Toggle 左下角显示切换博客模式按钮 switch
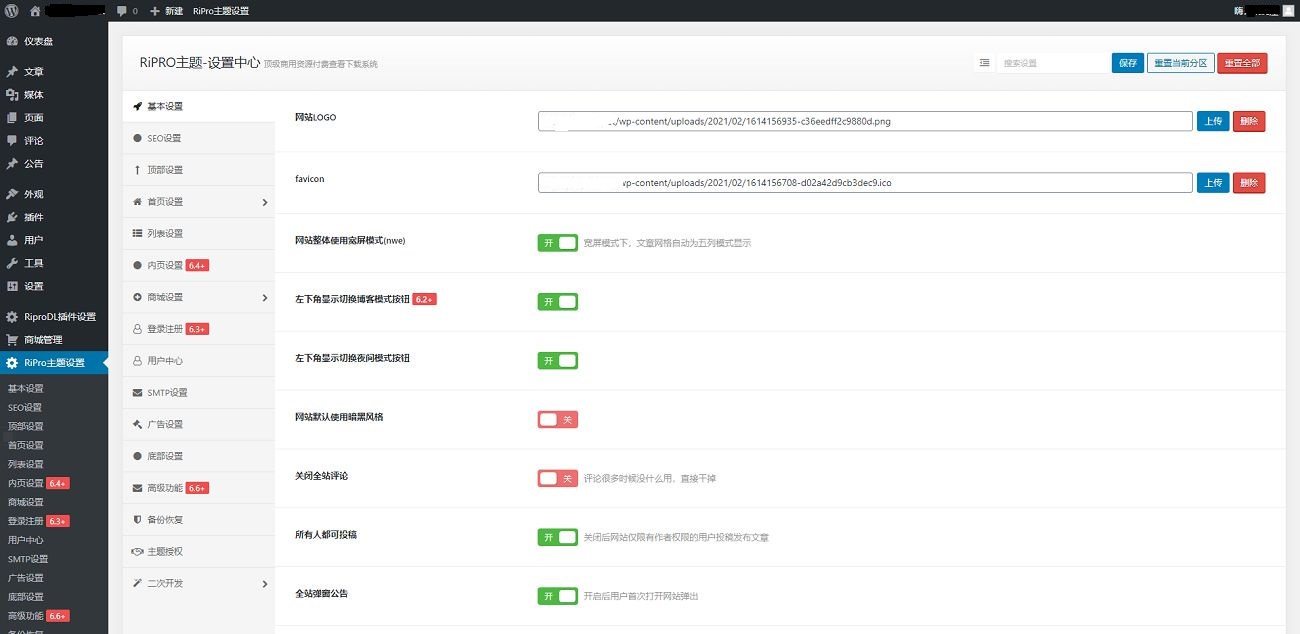This screenshot has width=1300, height=634. [558, 302]
